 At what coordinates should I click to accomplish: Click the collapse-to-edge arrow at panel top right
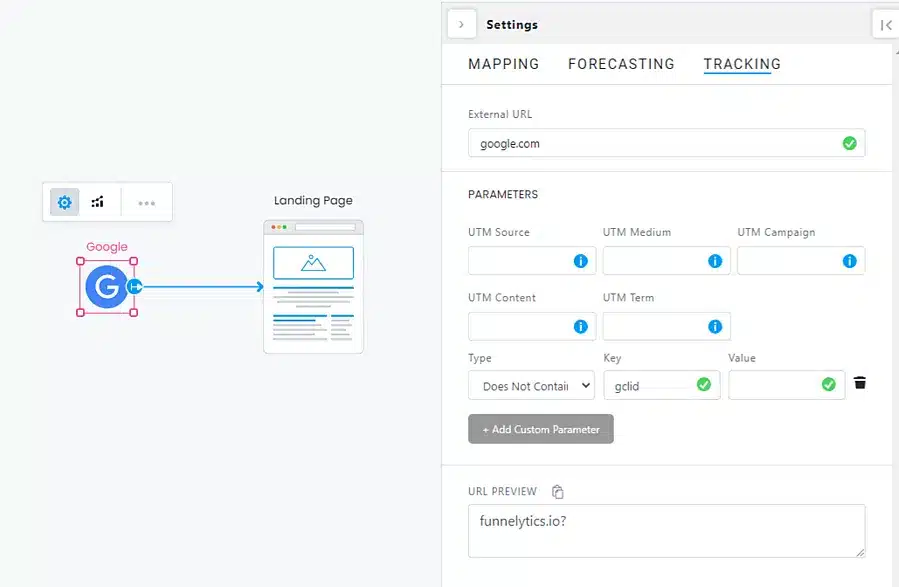tap(886, 25)
